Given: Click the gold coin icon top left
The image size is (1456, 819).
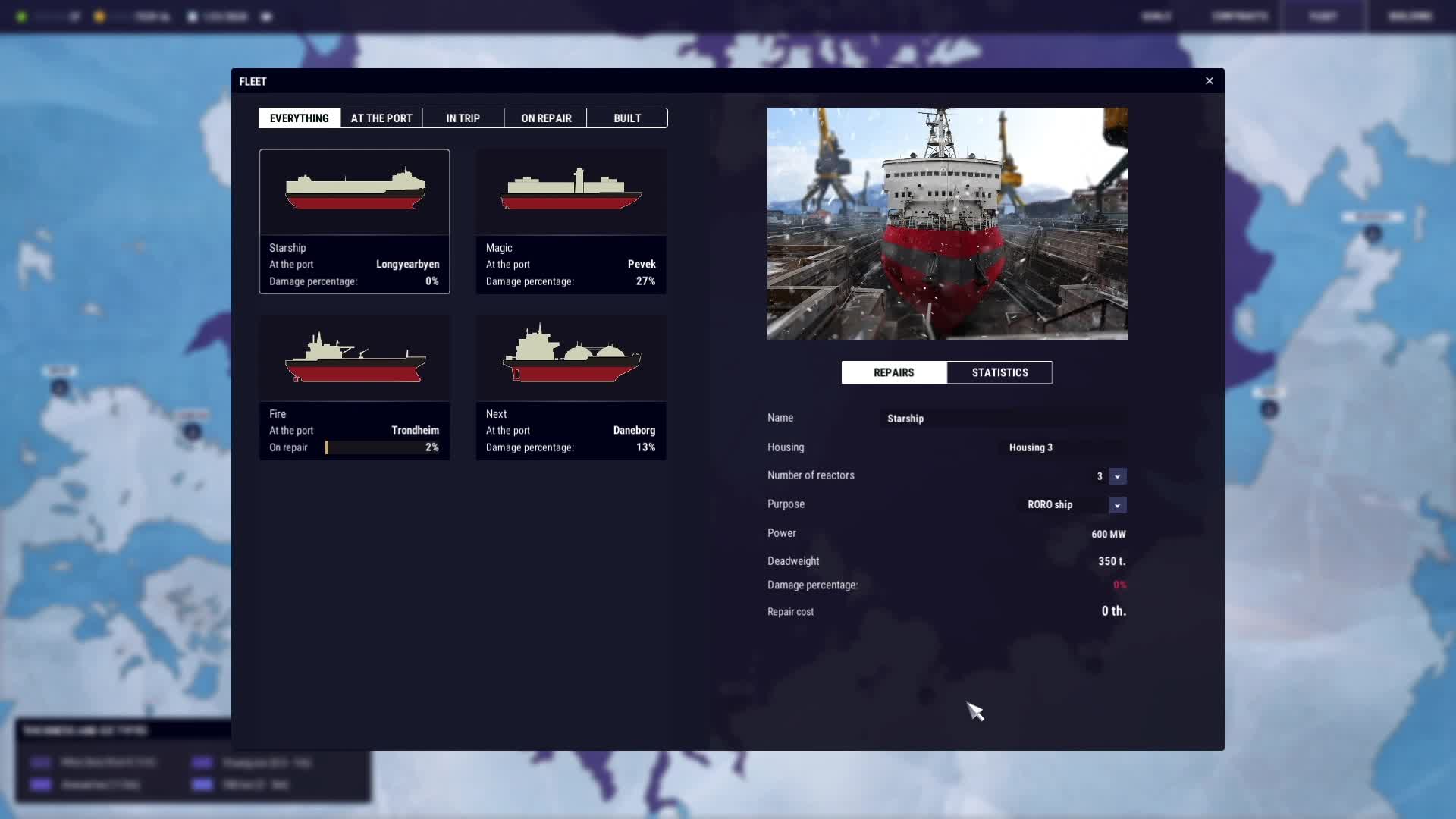Looking at the screenshot, I should point(99,17).
